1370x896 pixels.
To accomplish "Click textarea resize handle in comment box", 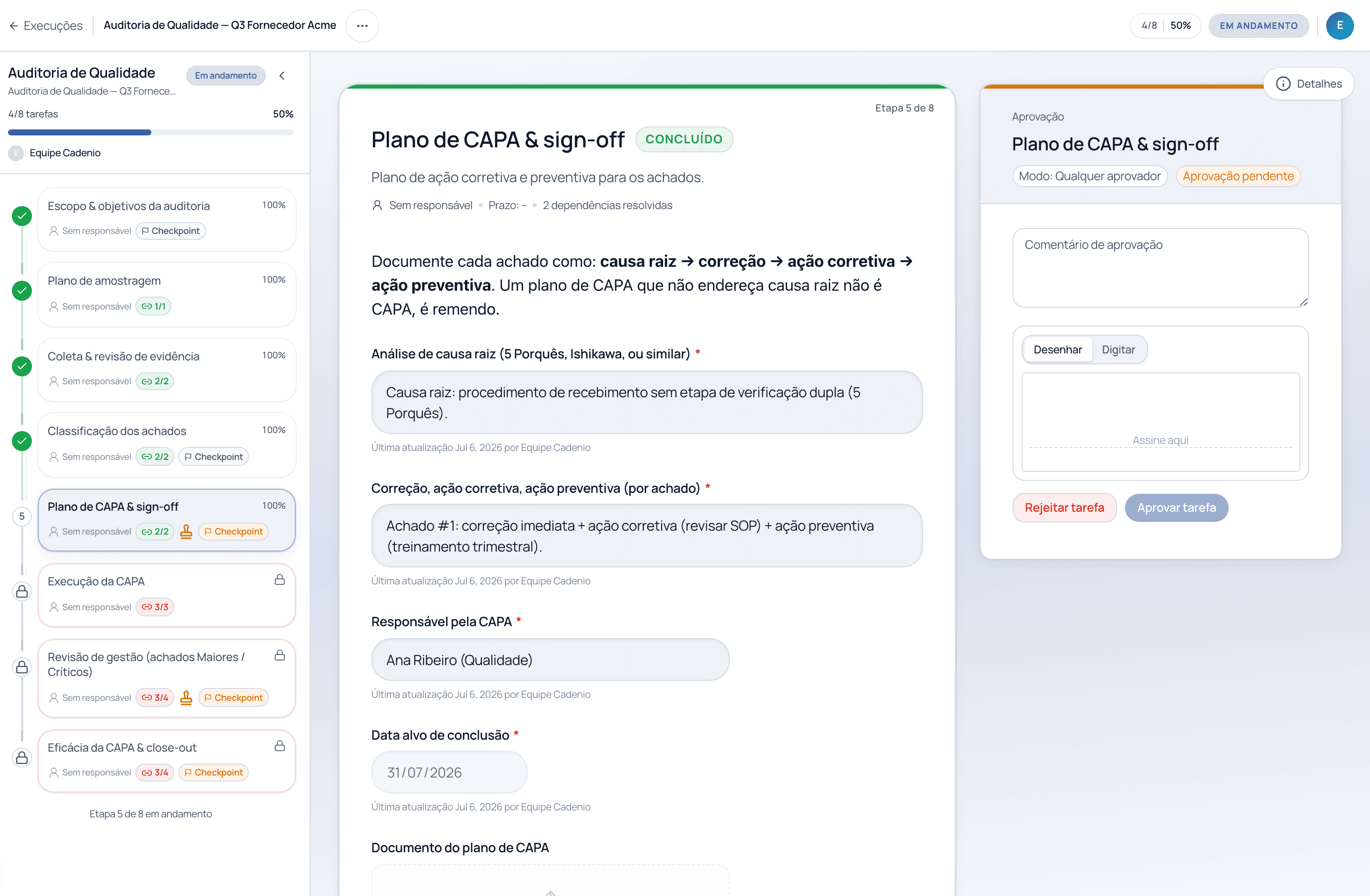I will click(x=1303, y=302).
